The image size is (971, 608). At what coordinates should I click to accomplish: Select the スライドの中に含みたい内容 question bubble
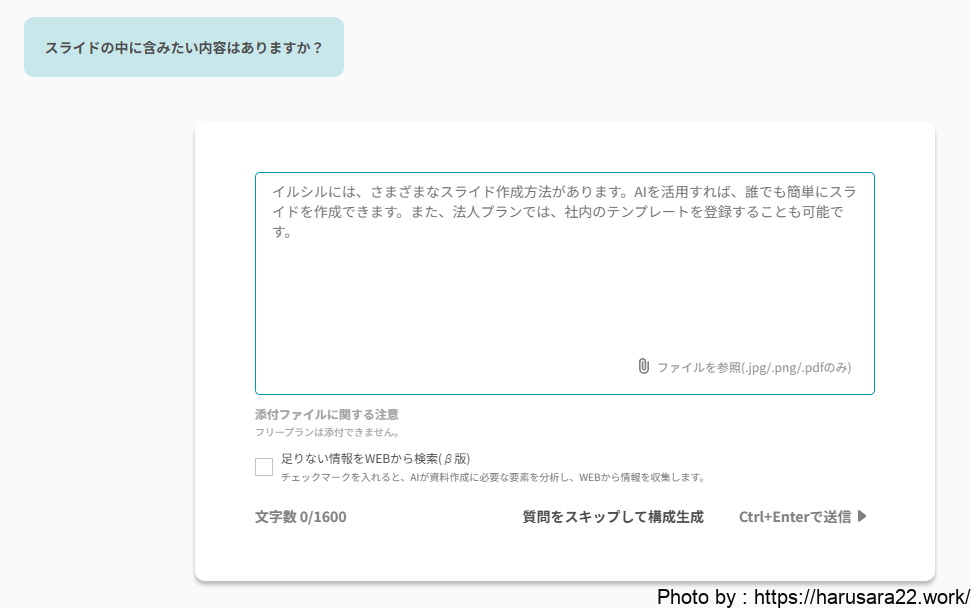pos(184,47)
